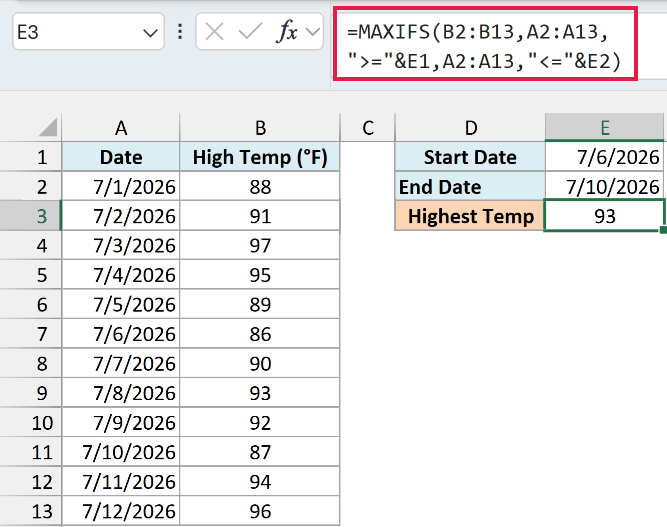Select row 11 header
This screenshot has width=667, height=527.
coord(31,452)
